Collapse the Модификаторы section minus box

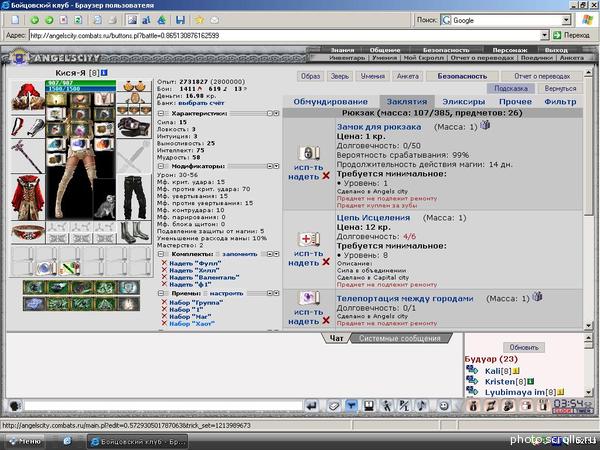tap(161, 166)
